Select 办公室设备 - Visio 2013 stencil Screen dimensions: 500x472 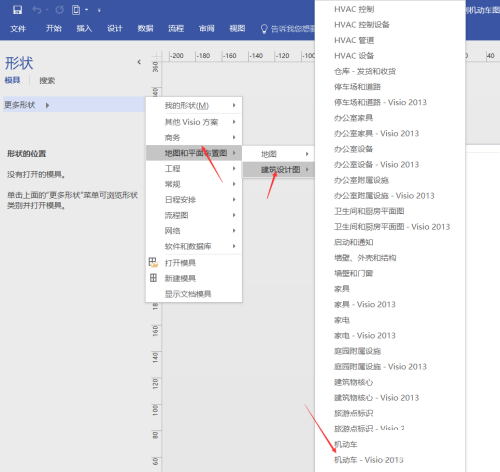(x=377, y=164)
